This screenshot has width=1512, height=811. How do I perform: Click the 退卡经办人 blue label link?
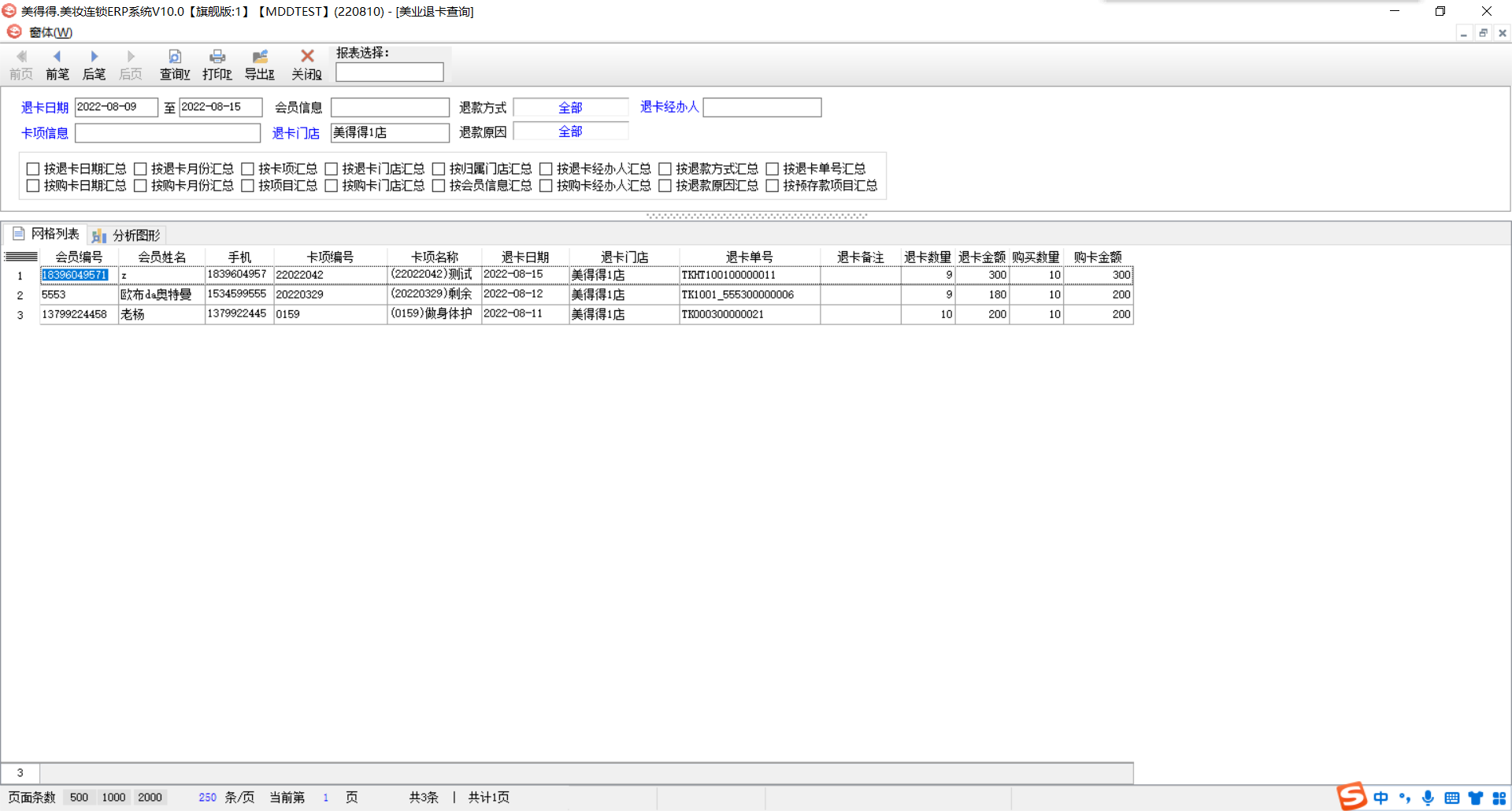click(669, 107)
